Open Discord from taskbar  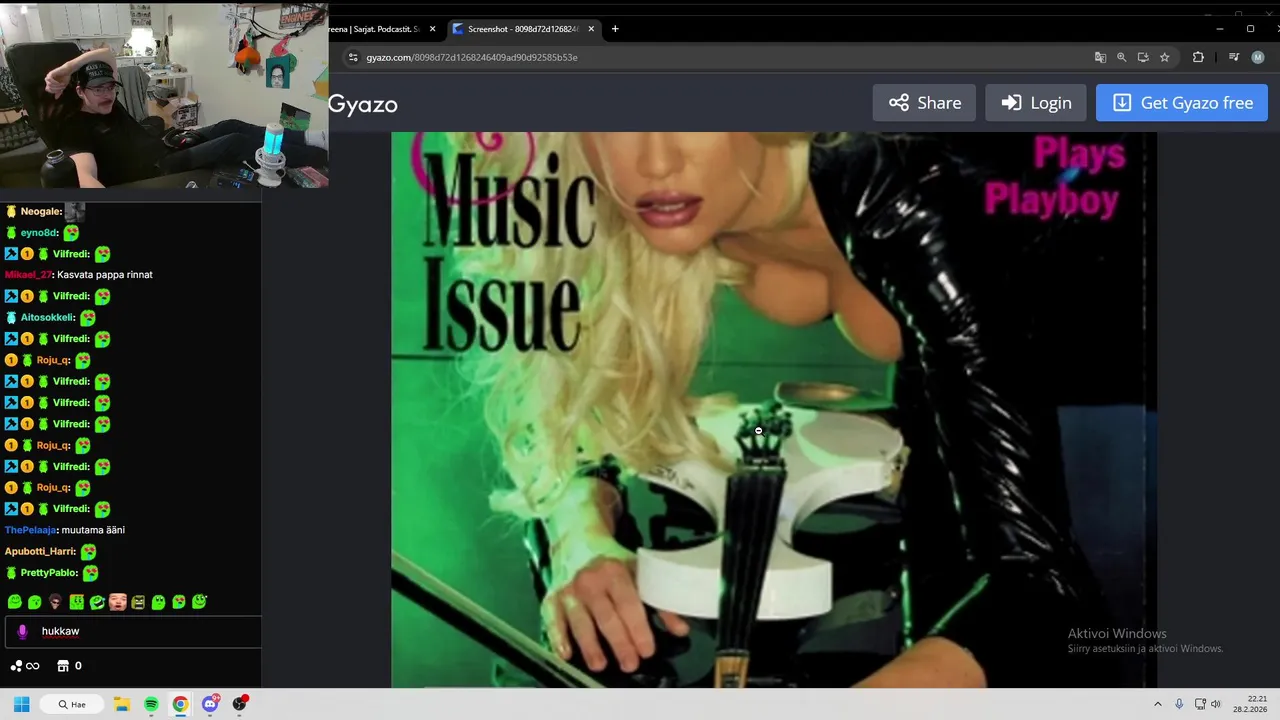pos(210,704)
